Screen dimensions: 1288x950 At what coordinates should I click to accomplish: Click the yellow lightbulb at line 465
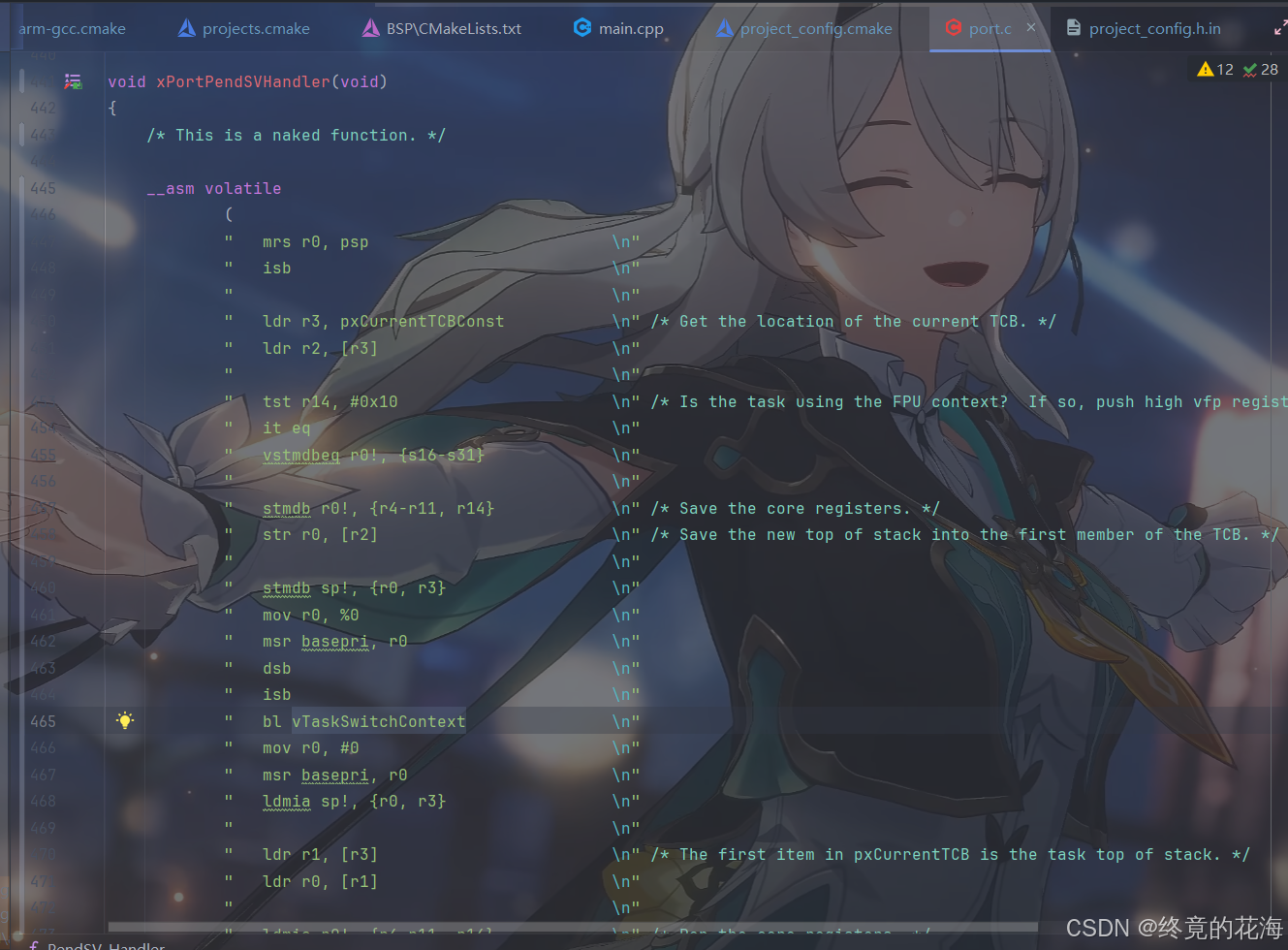(x=125, y=720)
